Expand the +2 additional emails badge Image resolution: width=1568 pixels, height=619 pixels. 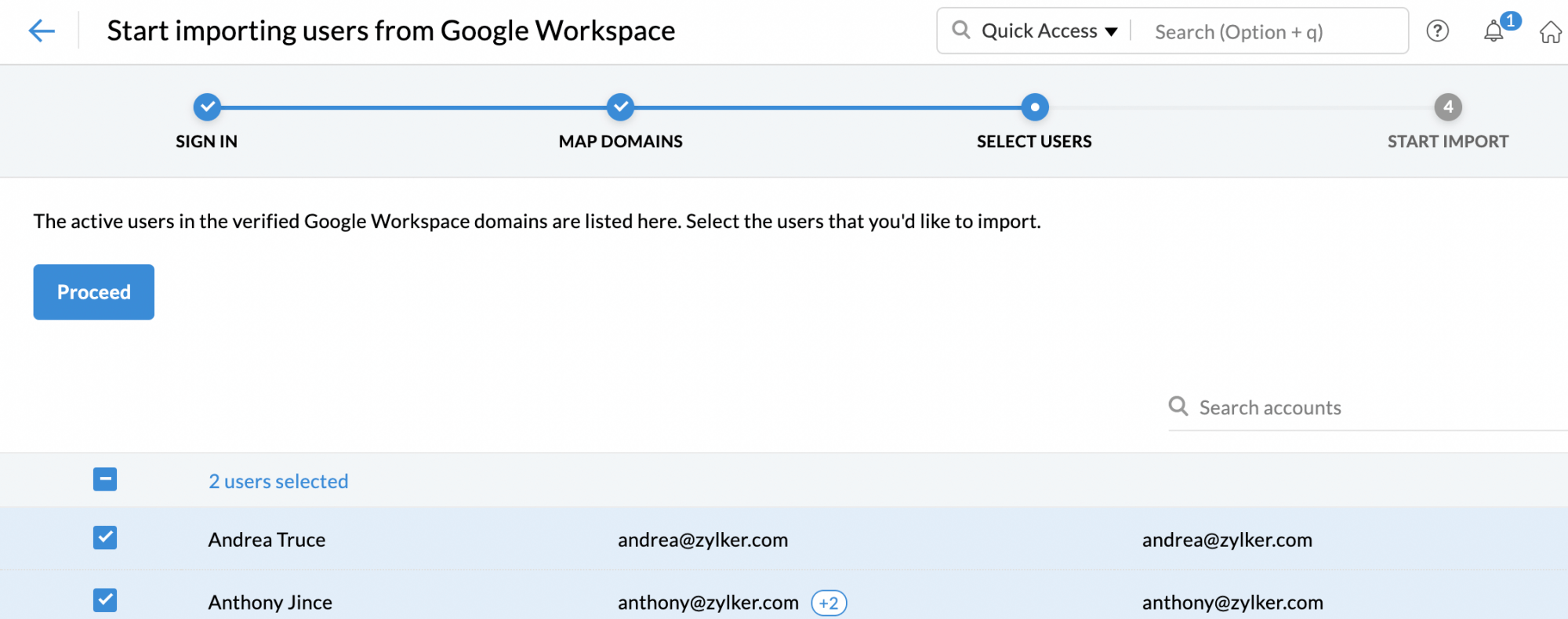coord(829,603)
